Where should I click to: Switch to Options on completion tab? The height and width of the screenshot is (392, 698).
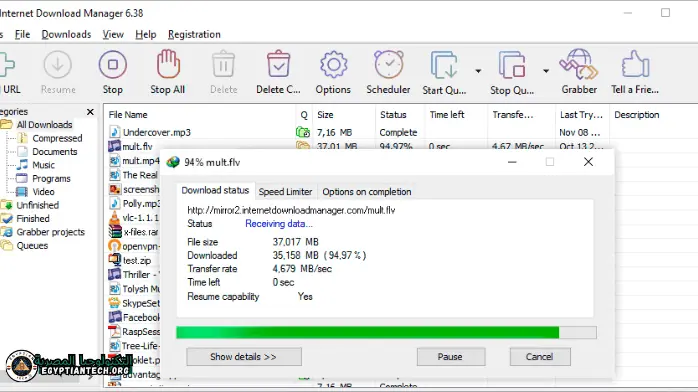[x=367, y=192]
